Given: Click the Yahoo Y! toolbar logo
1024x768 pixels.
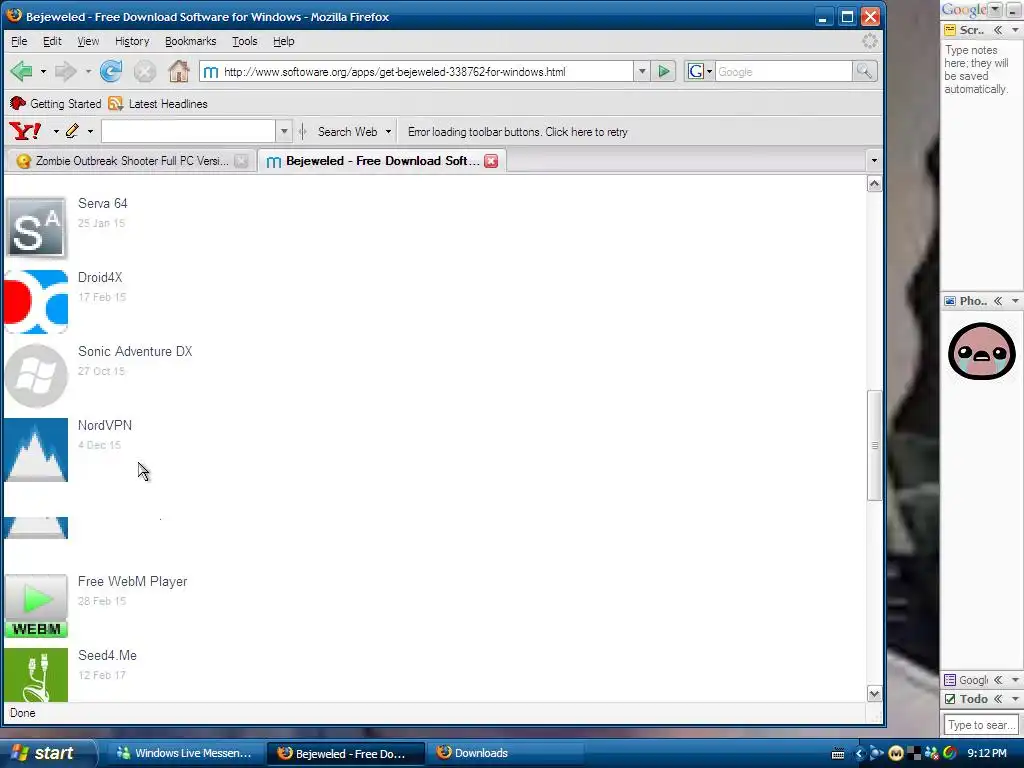Looking at the screenshot, I should (x=25, y=131).
